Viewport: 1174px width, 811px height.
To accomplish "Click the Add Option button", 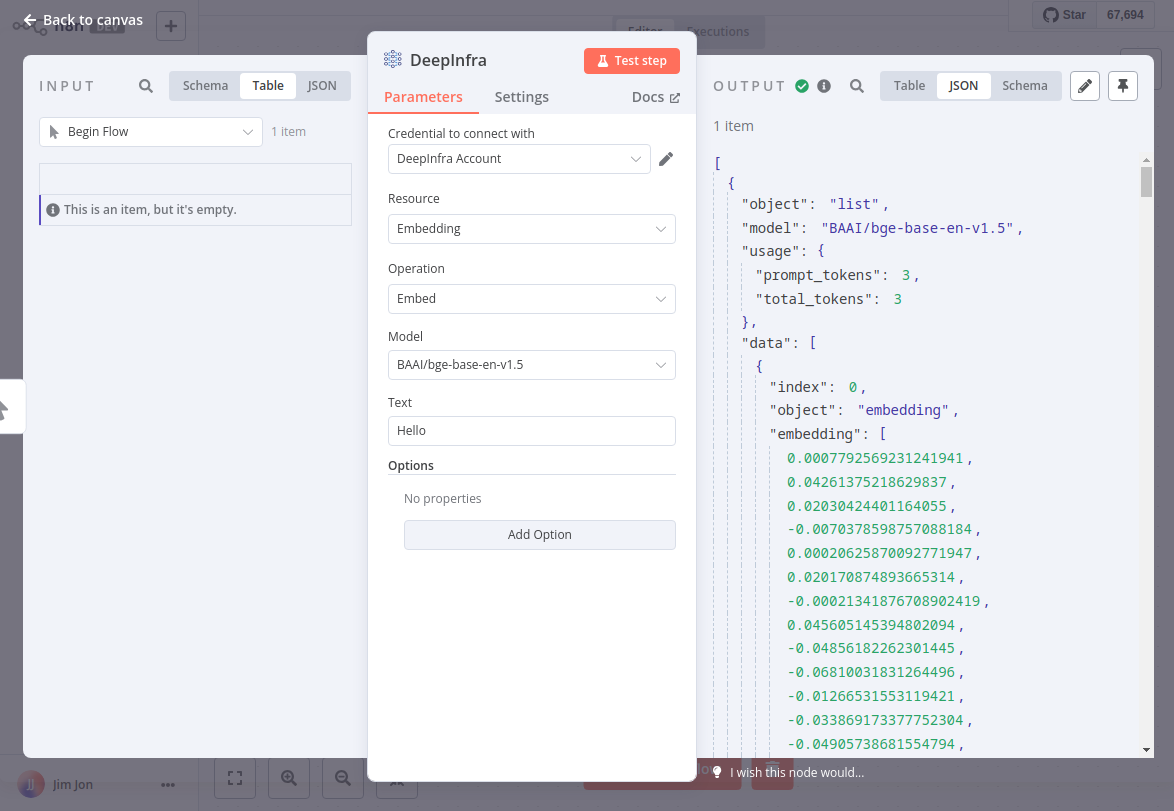I will 539,535.
